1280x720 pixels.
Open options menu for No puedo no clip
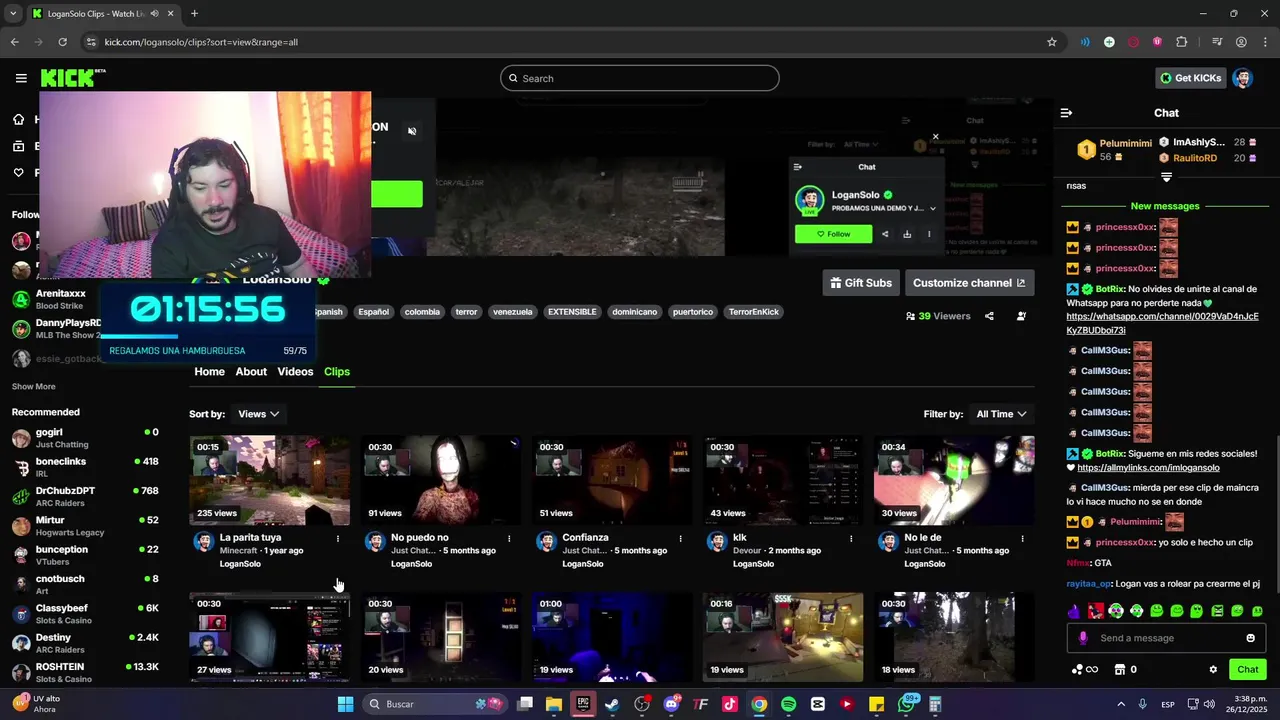coord(509,538)
